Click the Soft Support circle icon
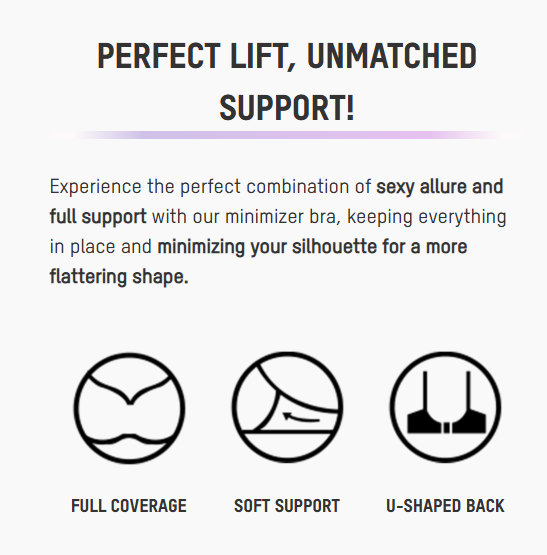Viewport: 547px width, 555px height. (x=287, y=407)
